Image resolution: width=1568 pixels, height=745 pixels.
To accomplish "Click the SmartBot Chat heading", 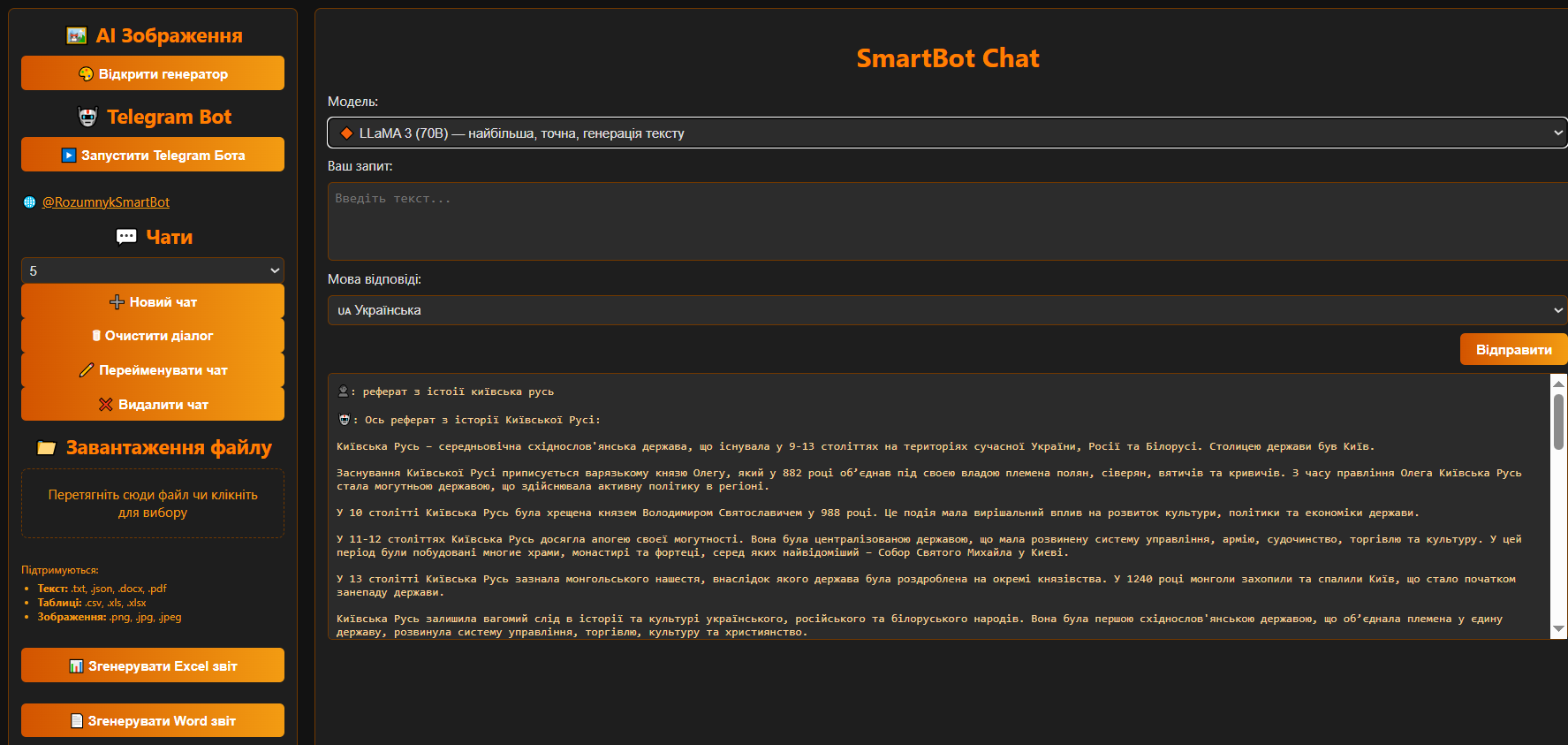I will (948, 58).
